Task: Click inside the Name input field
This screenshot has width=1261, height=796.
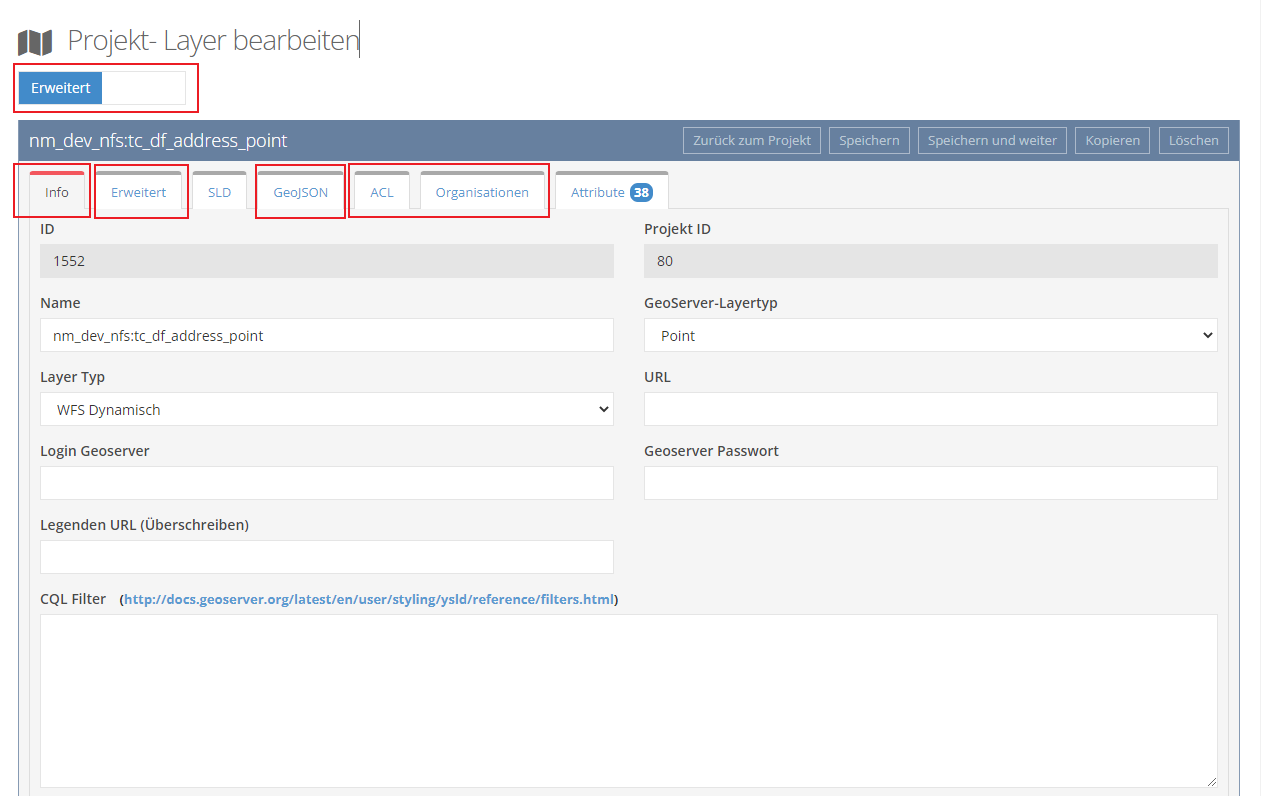Action: [327, 335]
